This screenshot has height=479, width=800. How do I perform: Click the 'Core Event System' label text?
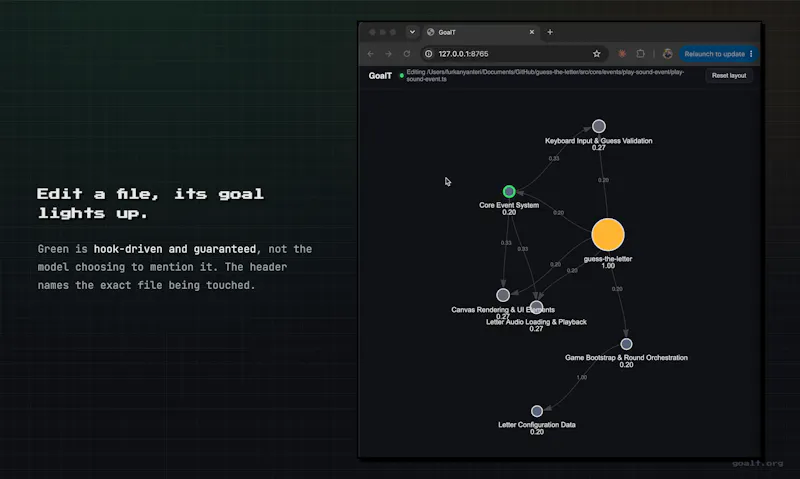coord(509,205)
